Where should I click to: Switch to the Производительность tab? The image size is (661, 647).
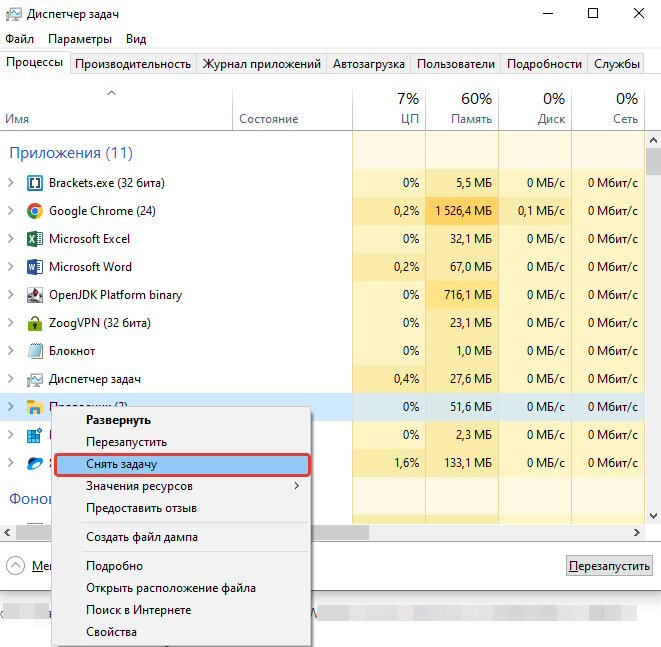click(x=133, y=64)
